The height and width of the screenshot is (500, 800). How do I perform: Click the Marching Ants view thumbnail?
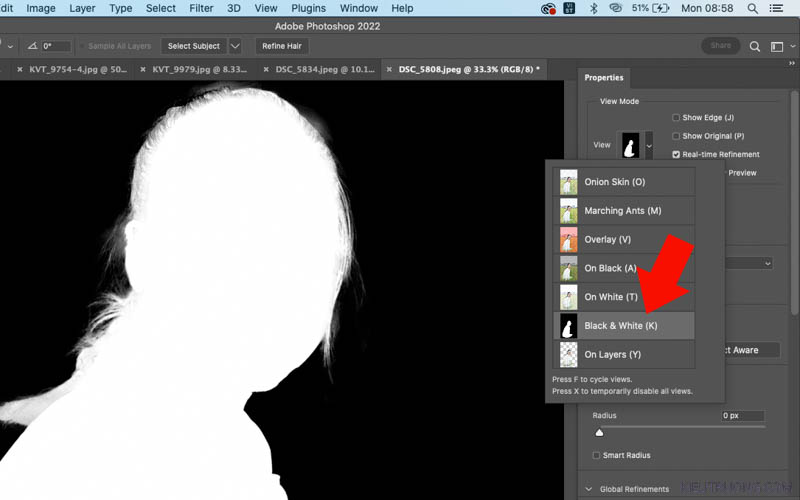(x=568, y=211)
